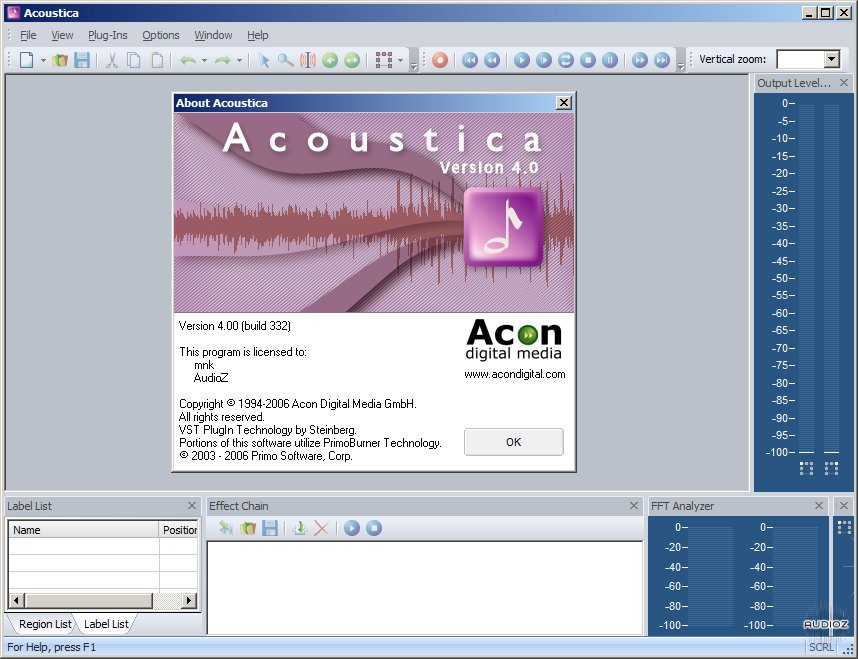Viewport: 858px width, 659px height.
Task: Visit www.acondigital.com link
Action: (515, 374)
